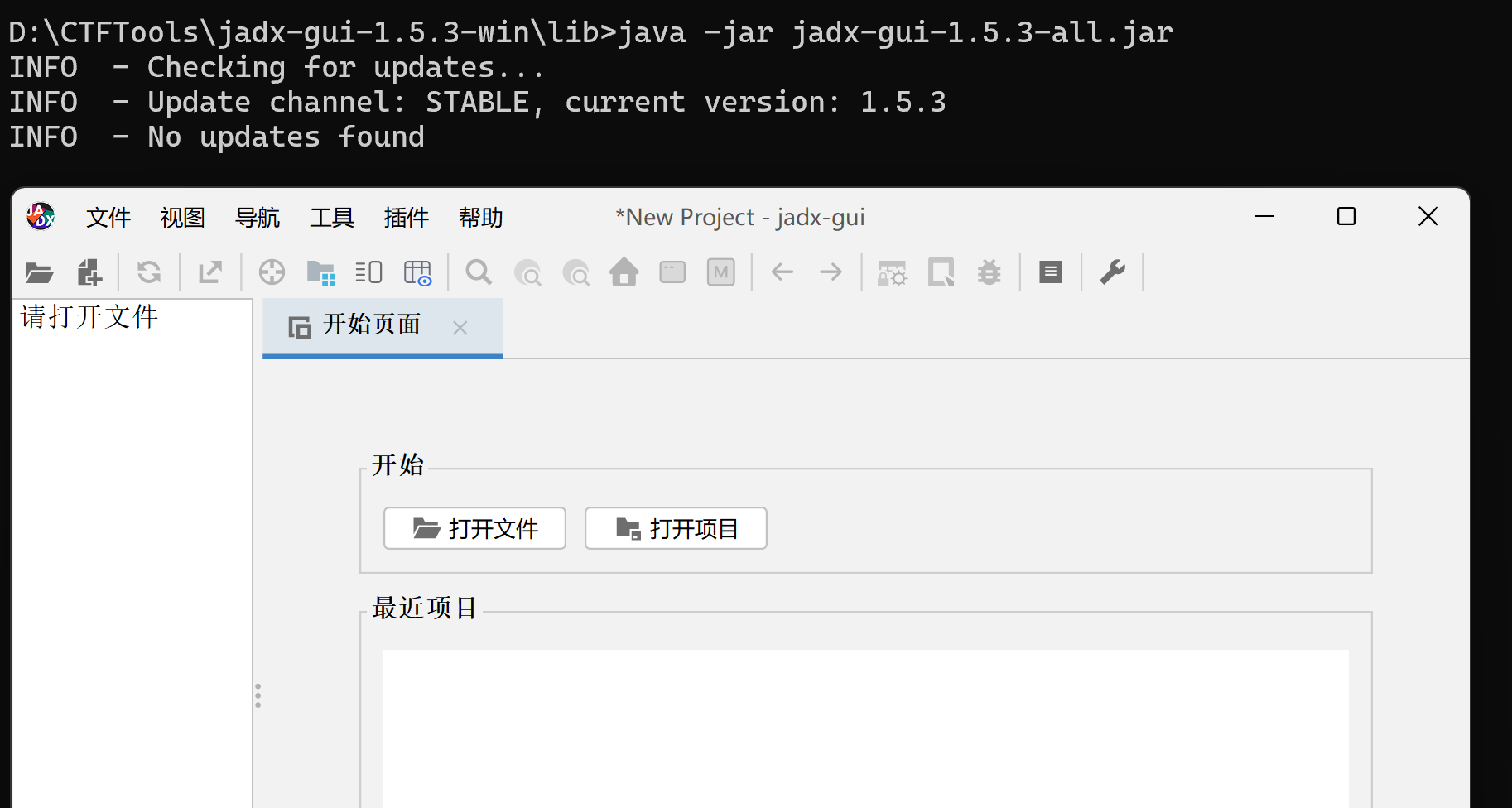The width and height of the screenshot is (1512, 808).
Task: Click the second greyed search icon before the home icon
Action: [576, 272]
